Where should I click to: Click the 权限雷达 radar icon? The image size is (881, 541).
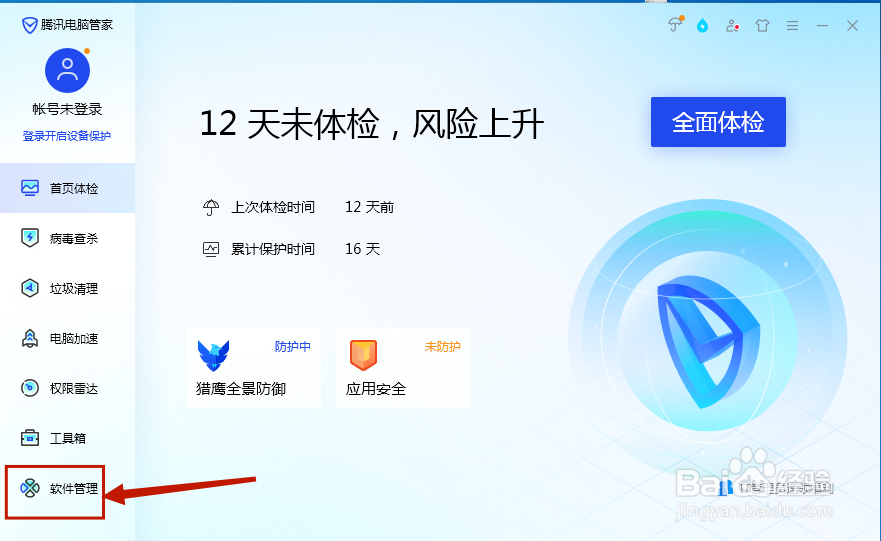click(x=30, y=388)
